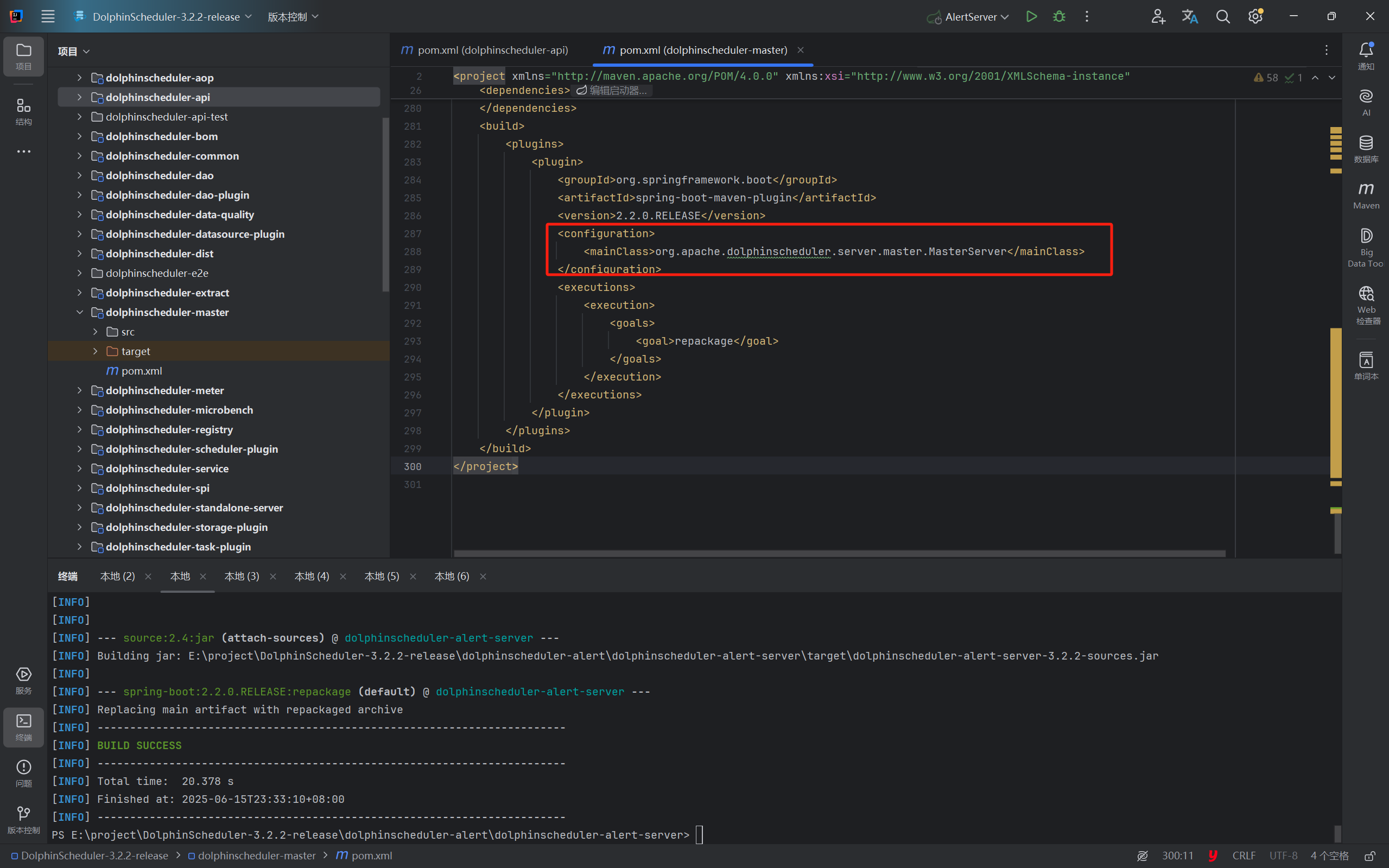The height and width of the screenshot is (868, 1389).
Task: Open Search Everywhere magnifier icon
Action: tap(1222, 17)
